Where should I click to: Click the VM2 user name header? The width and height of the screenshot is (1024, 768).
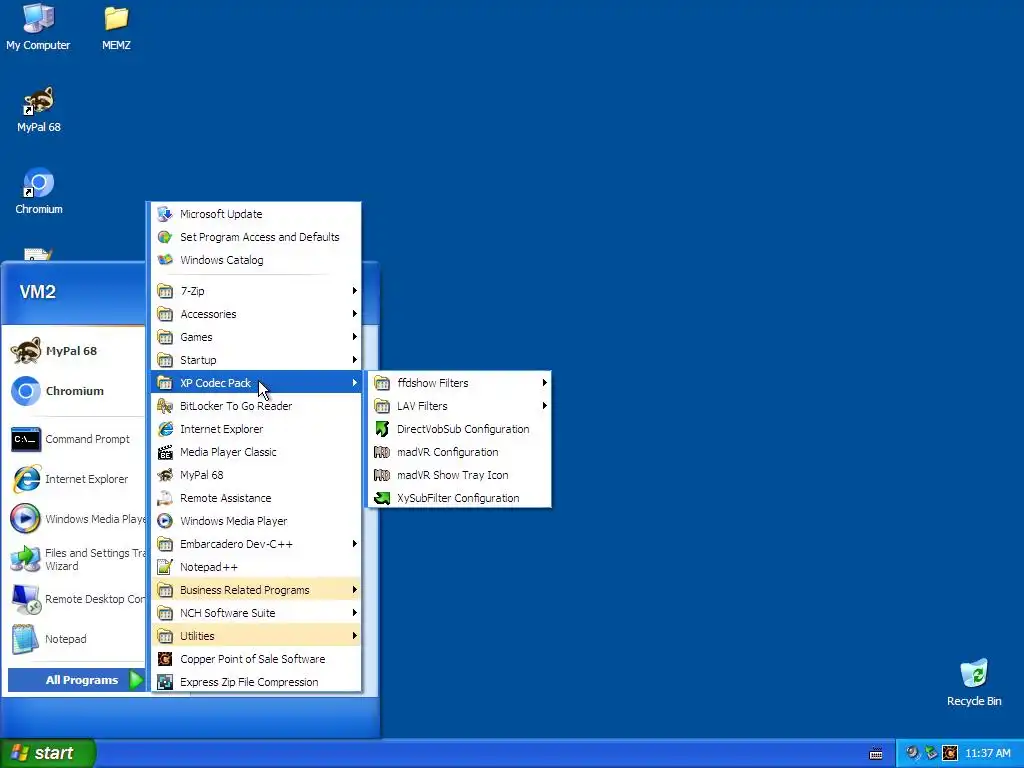(38, 292)
